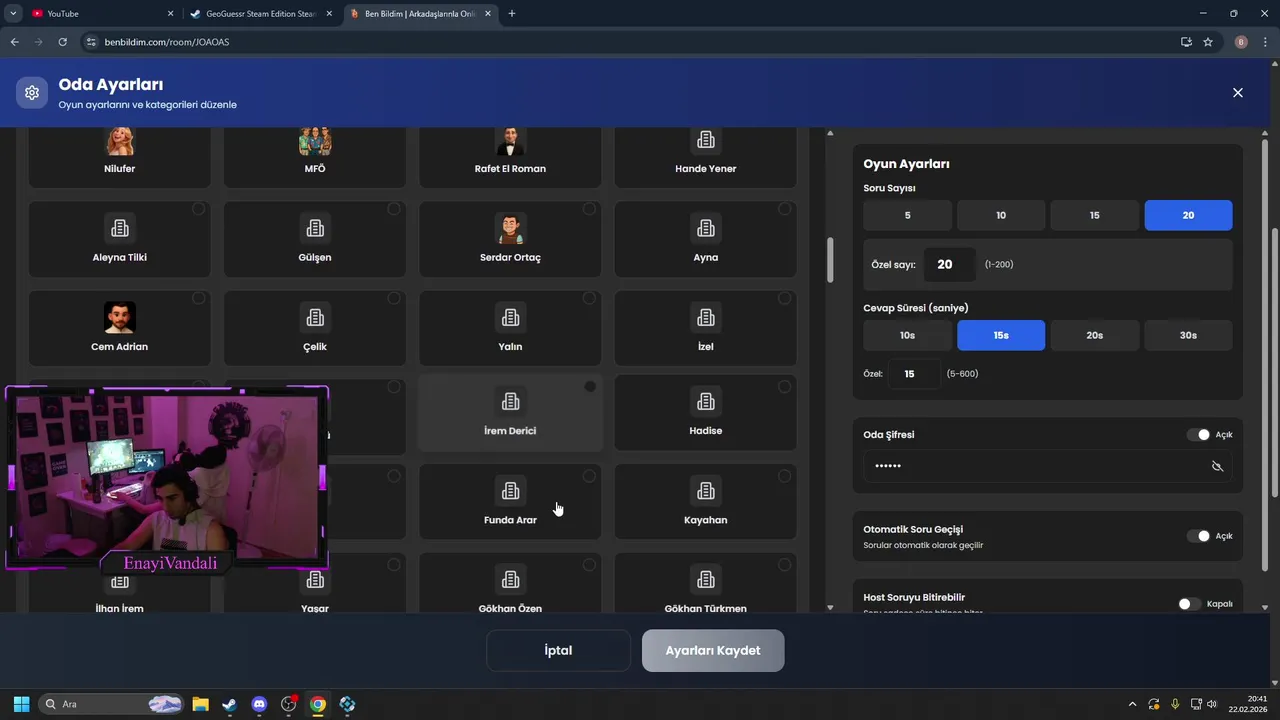Screen dimensions: 1280x720
Task: Tick the selection circle on Kayahan card
Action: tap(784, 476)
